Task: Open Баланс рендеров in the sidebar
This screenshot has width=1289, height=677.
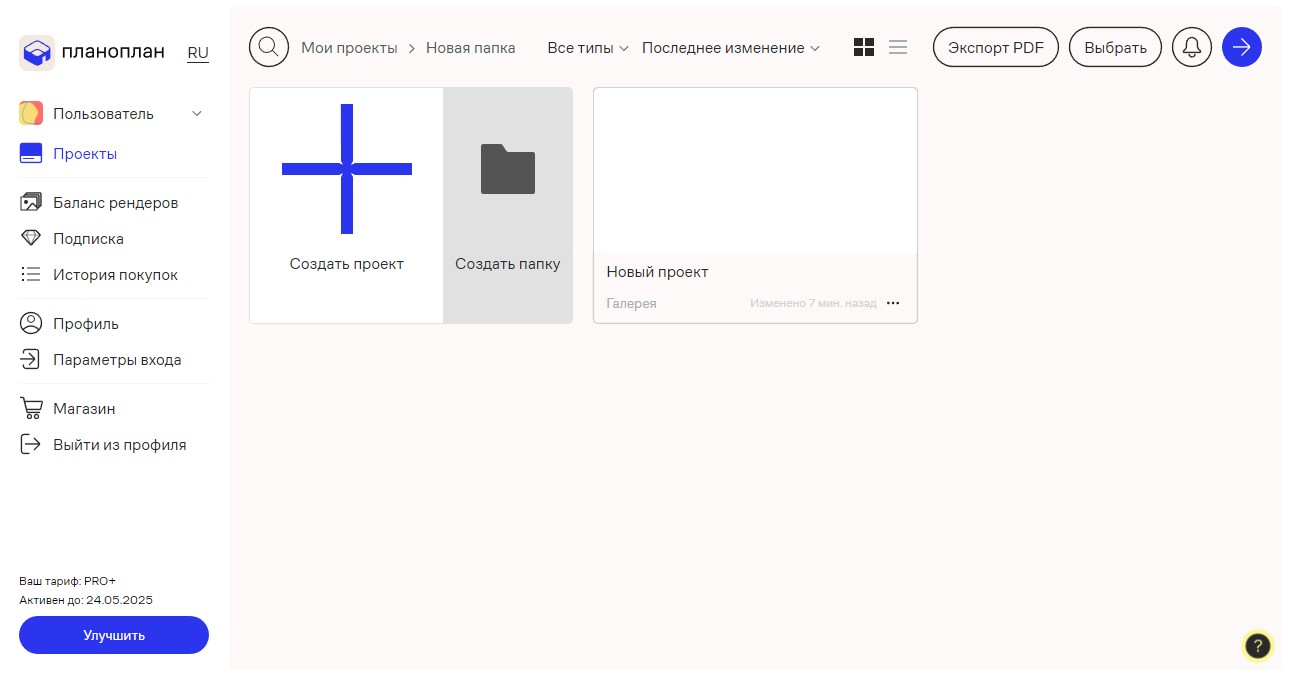Action: [115, 202]
